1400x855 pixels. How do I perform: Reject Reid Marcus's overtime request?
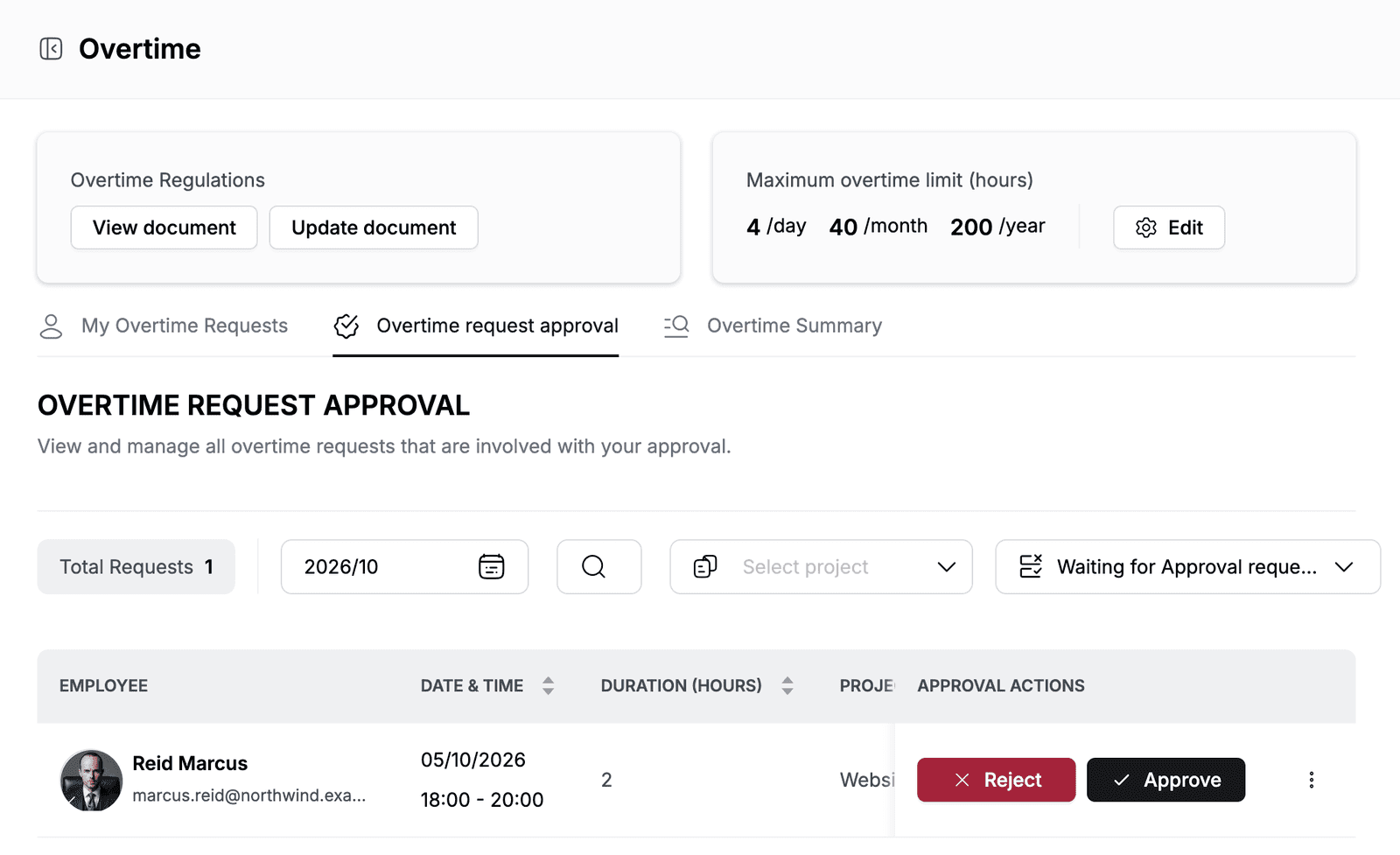point(997,780)
